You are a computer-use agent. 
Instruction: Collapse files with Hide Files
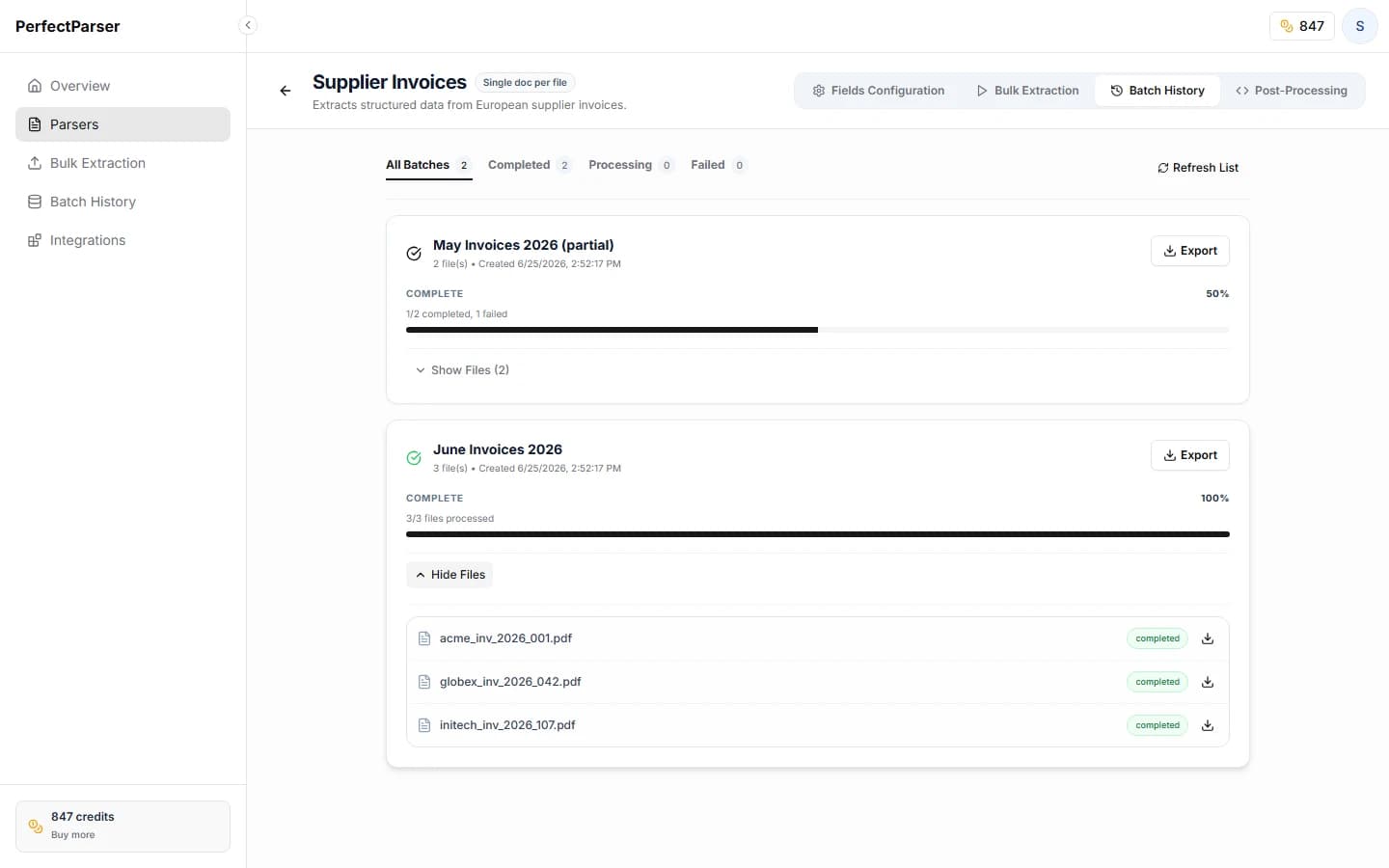tap(449, 575)
